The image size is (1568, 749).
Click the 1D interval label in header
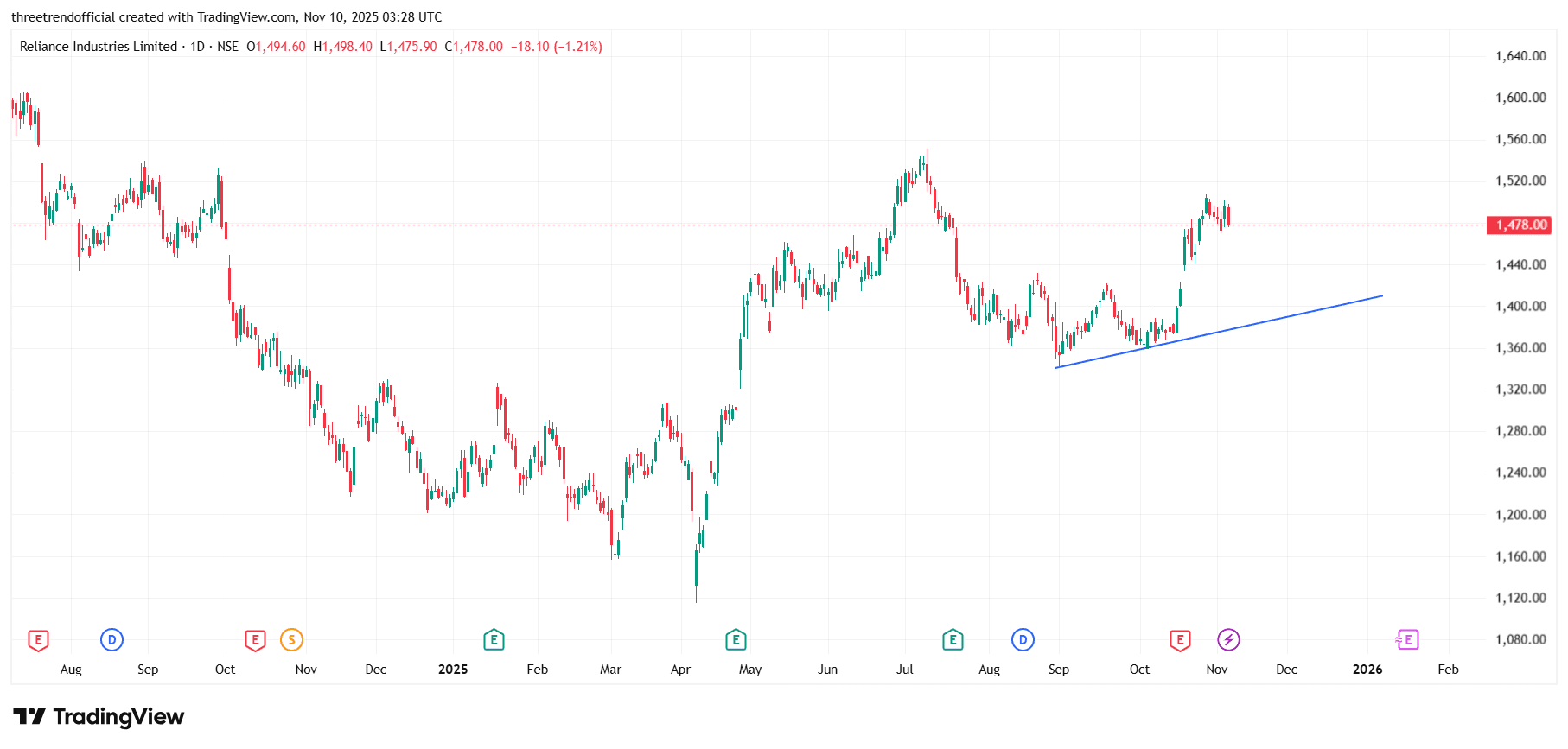tap(197, 47)
